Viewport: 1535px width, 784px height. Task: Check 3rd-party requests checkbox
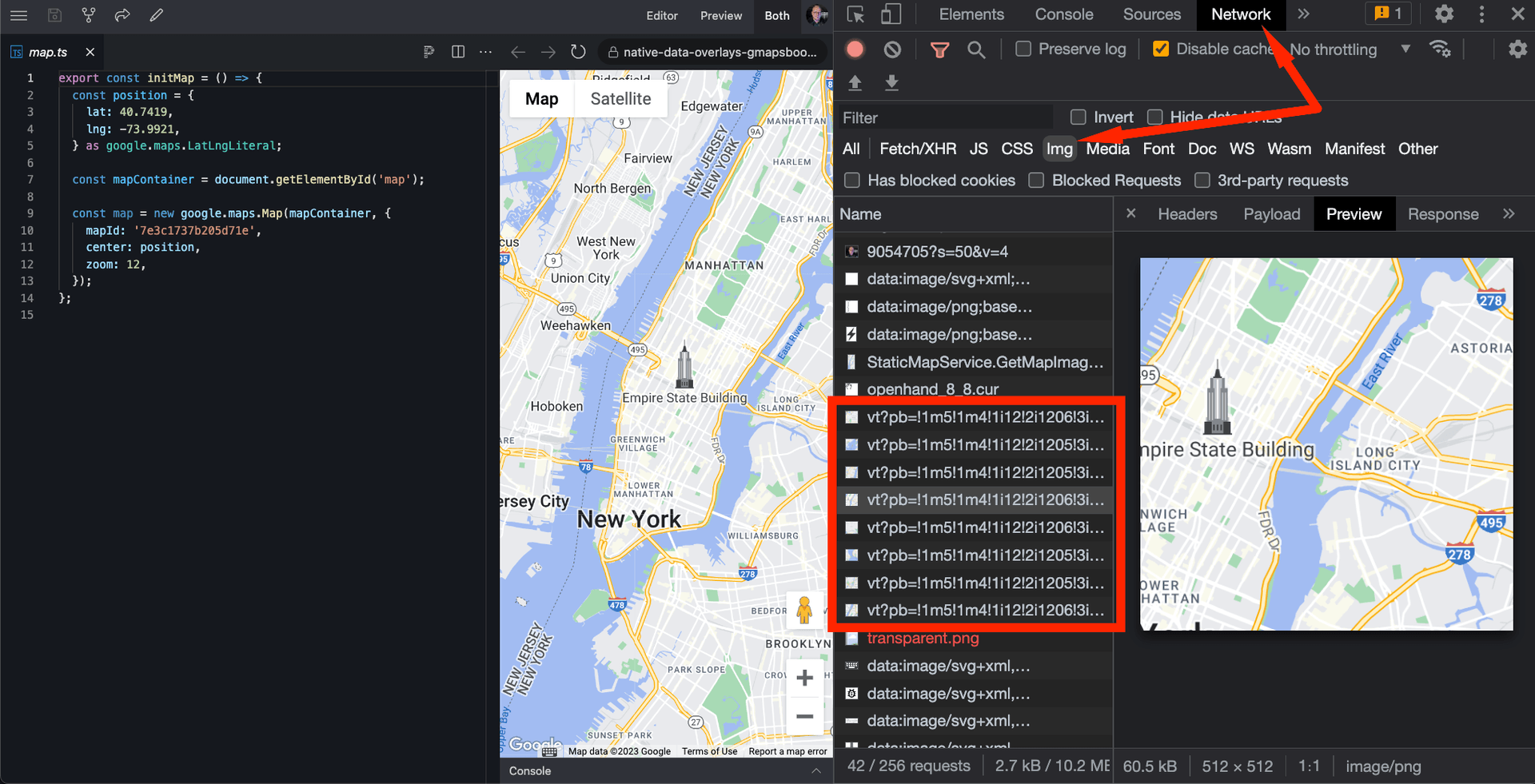[x=1202, y=181]
